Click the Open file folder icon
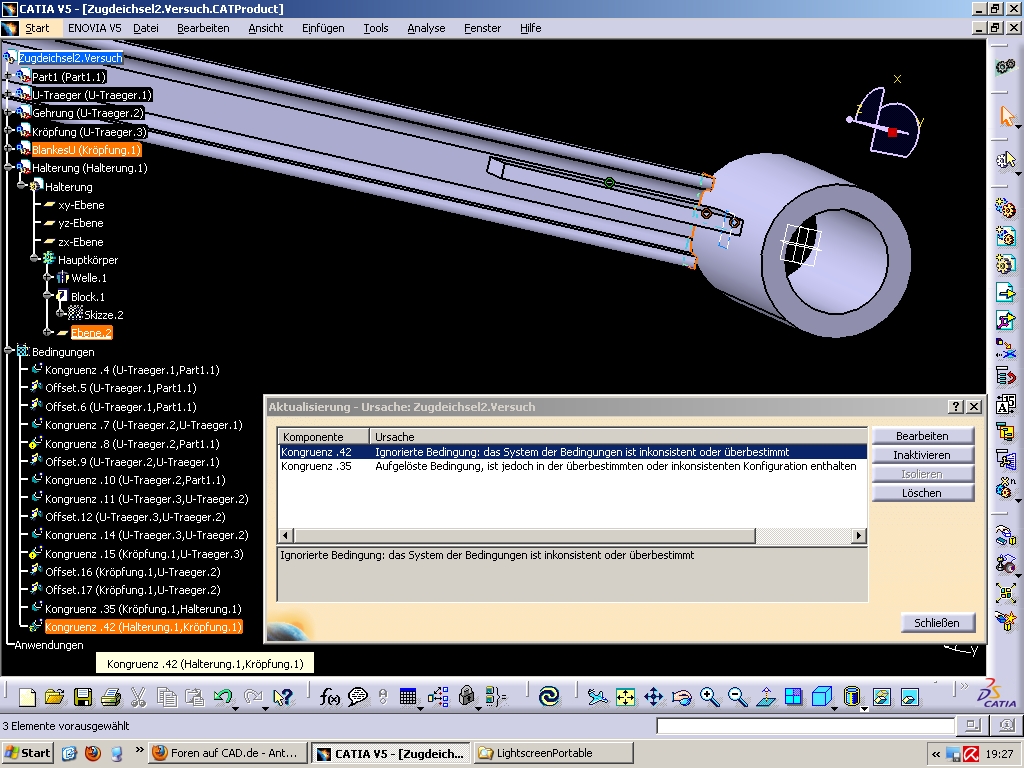 coord(55,697)
